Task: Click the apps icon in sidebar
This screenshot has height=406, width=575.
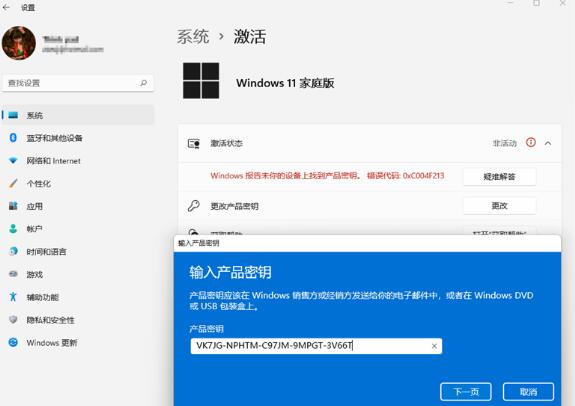Action: click(13, 206)
